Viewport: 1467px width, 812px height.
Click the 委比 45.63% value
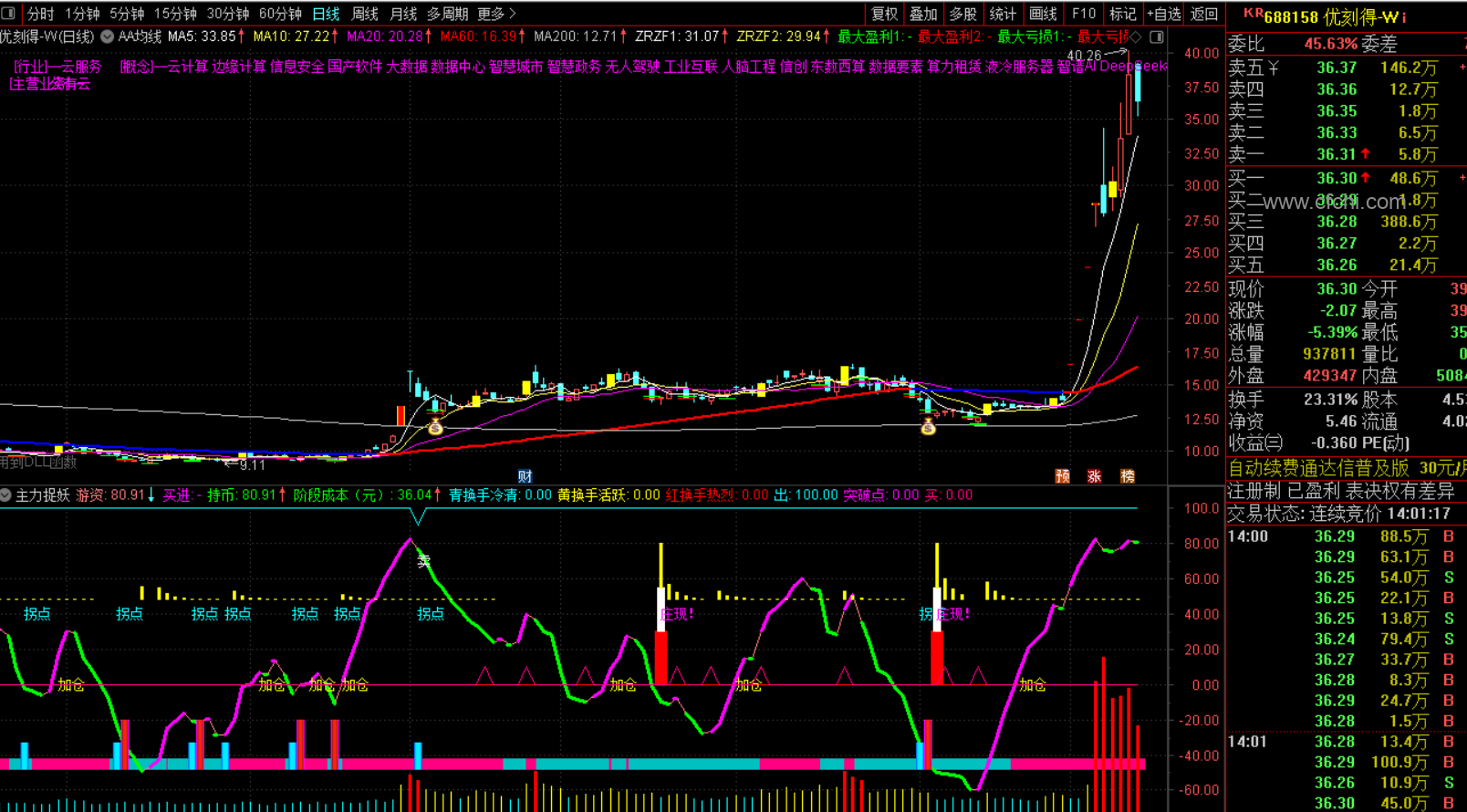click(1330, 44)
